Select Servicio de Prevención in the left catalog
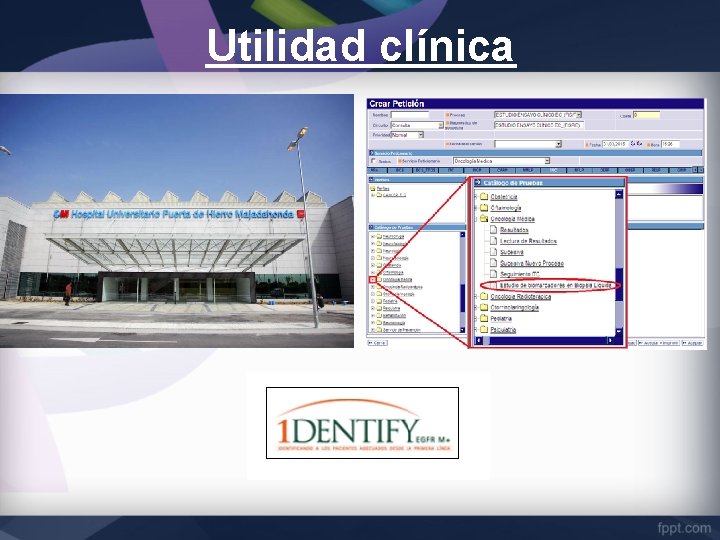720x540 pixels. click(x=401, y=330)
